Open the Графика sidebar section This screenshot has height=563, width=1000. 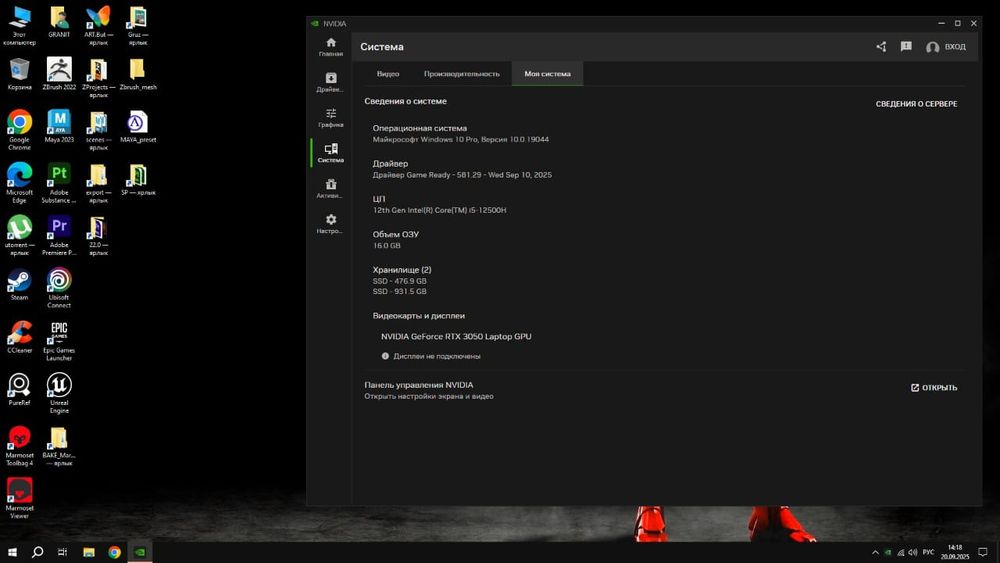tap(330, 118)
